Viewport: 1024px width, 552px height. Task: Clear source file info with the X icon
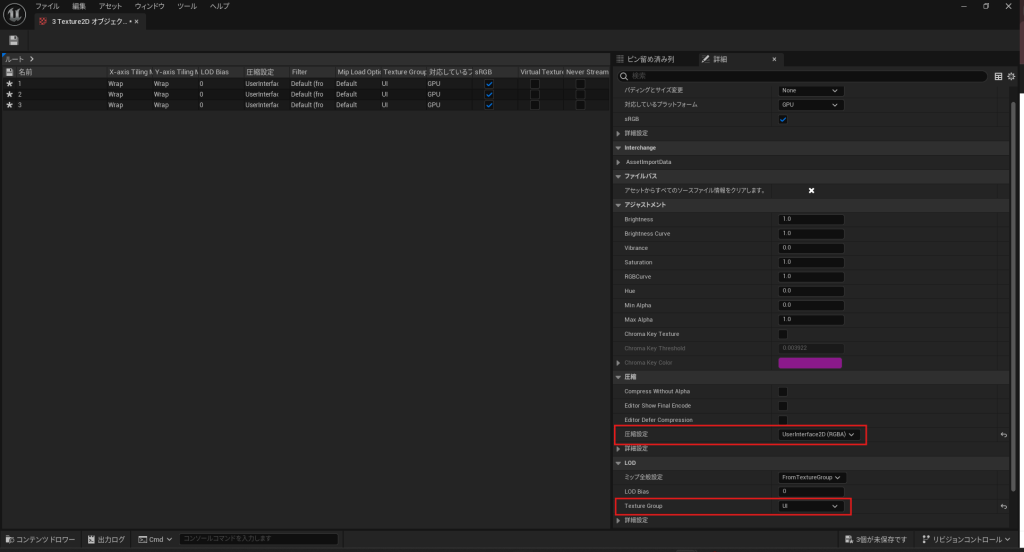tap(811, 191)
